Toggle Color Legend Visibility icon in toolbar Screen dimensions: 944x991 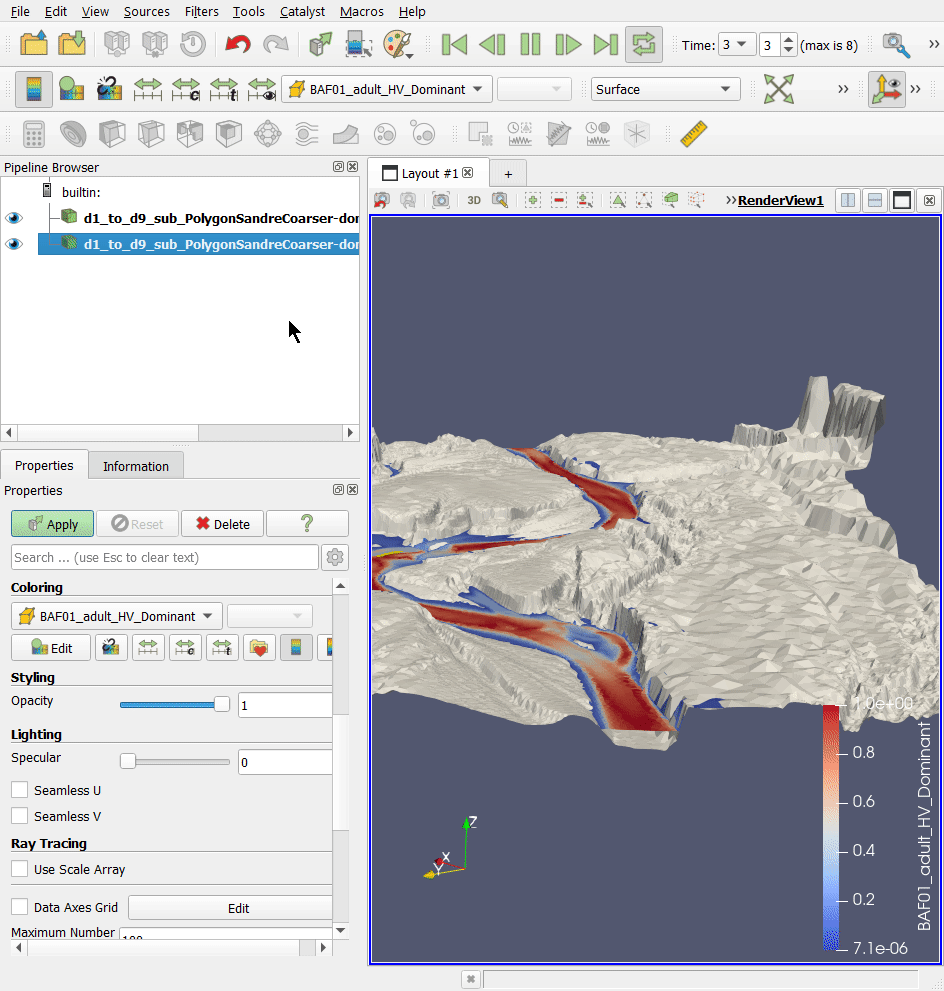34,89
